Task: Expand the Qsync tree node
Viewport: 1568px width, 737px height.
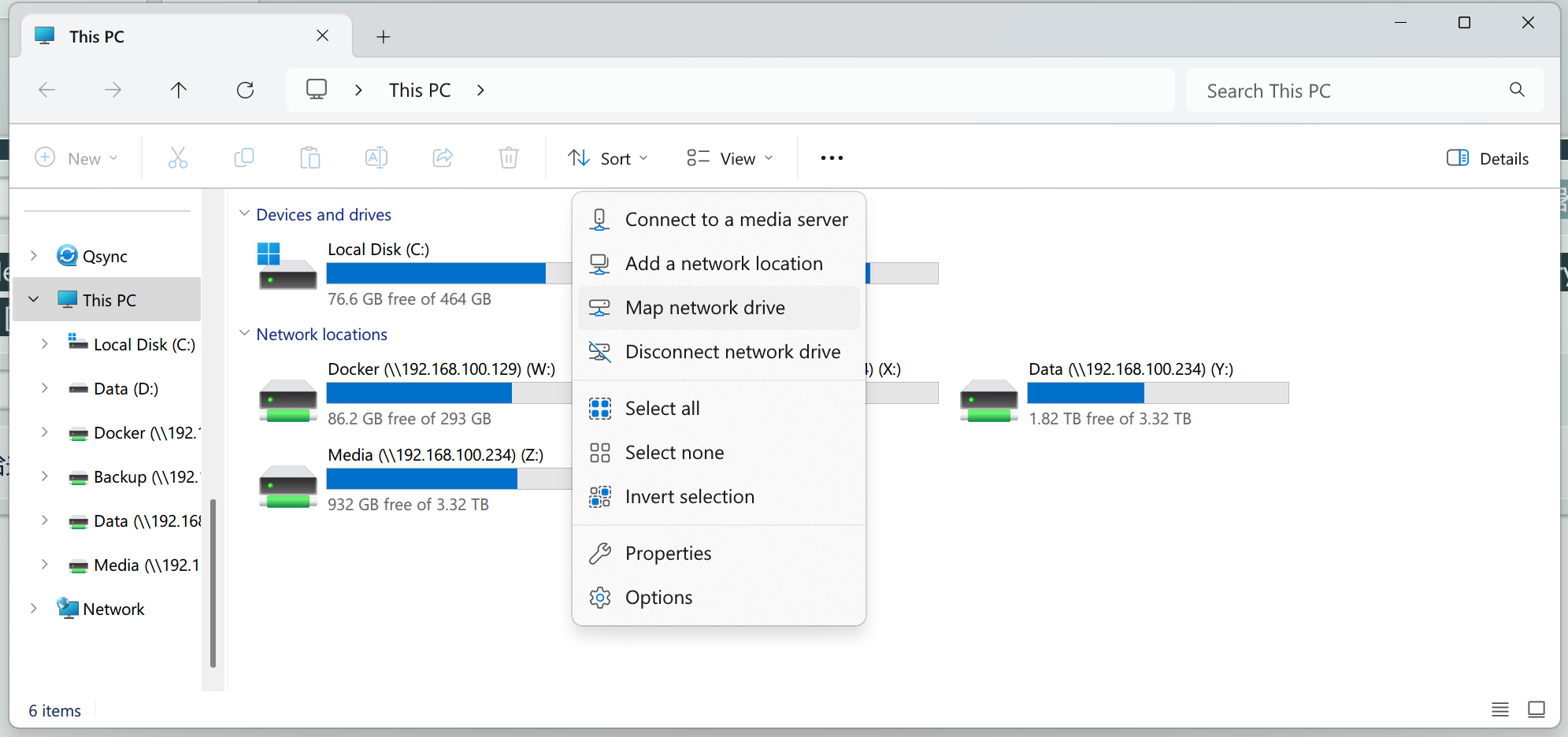Action: tap(34, 256)
